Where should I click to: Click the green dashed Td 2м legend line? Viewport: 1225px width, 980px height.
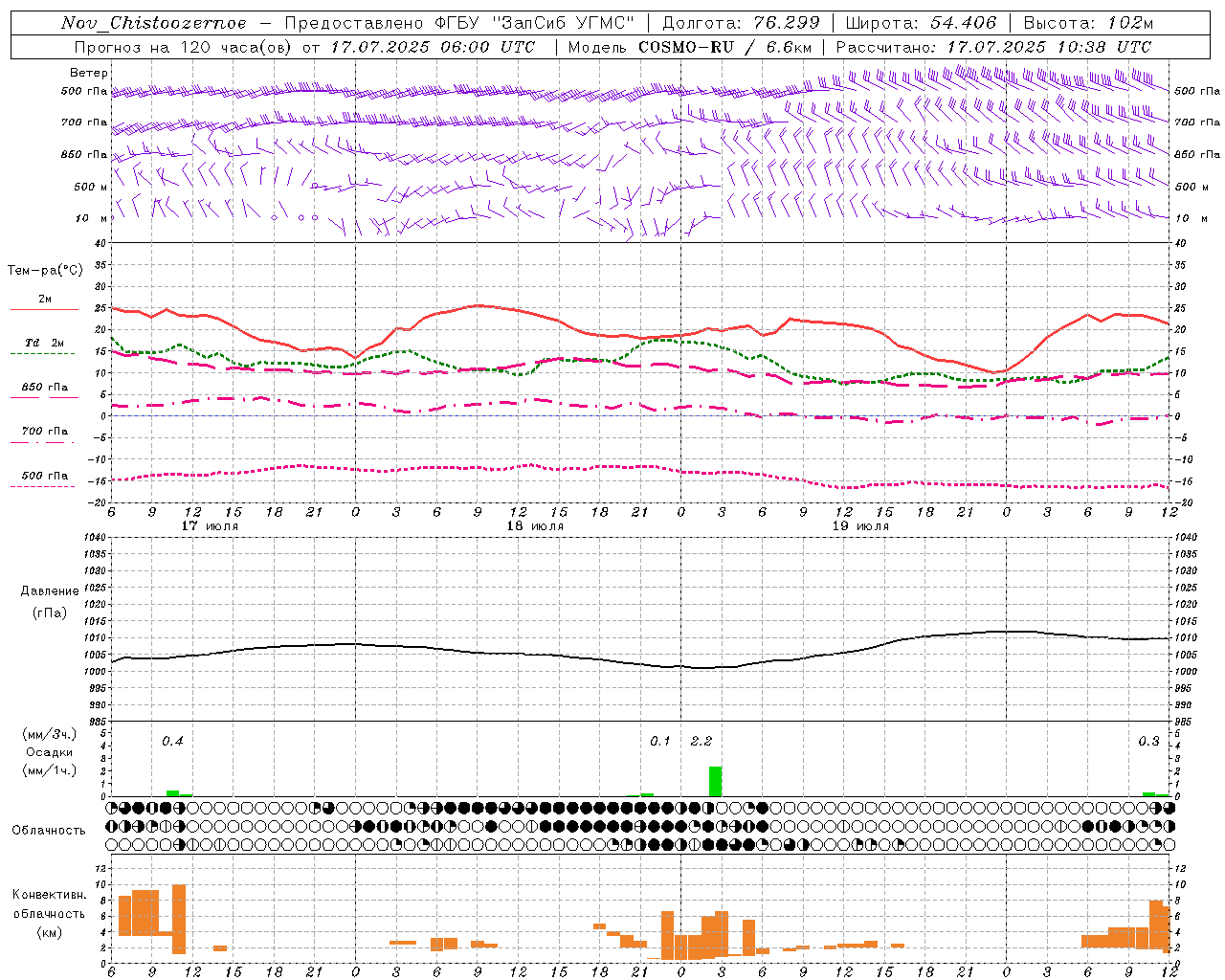coord(42,354)
